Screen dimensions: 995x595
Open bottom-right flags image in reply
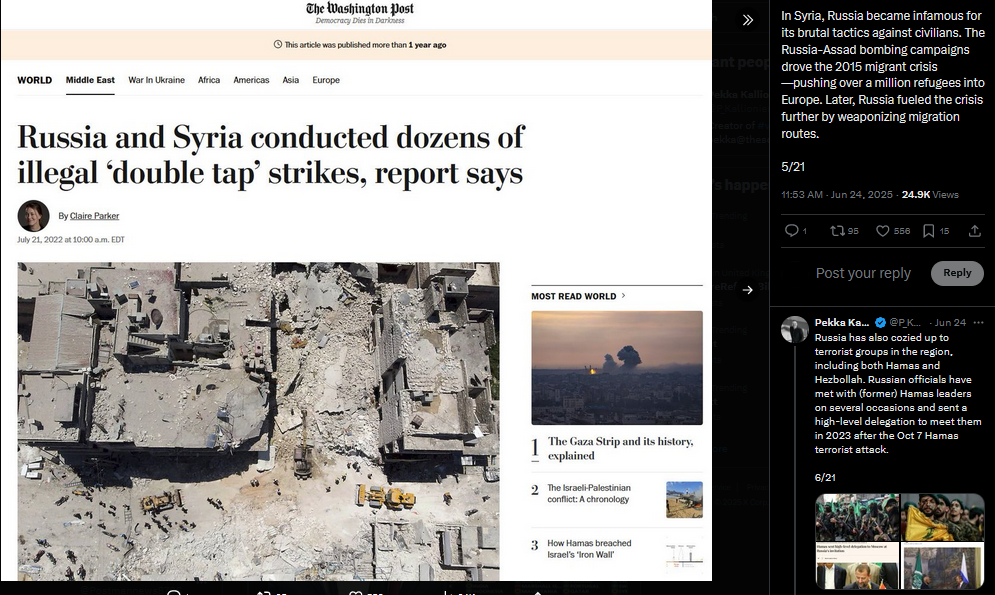[942, 565]
